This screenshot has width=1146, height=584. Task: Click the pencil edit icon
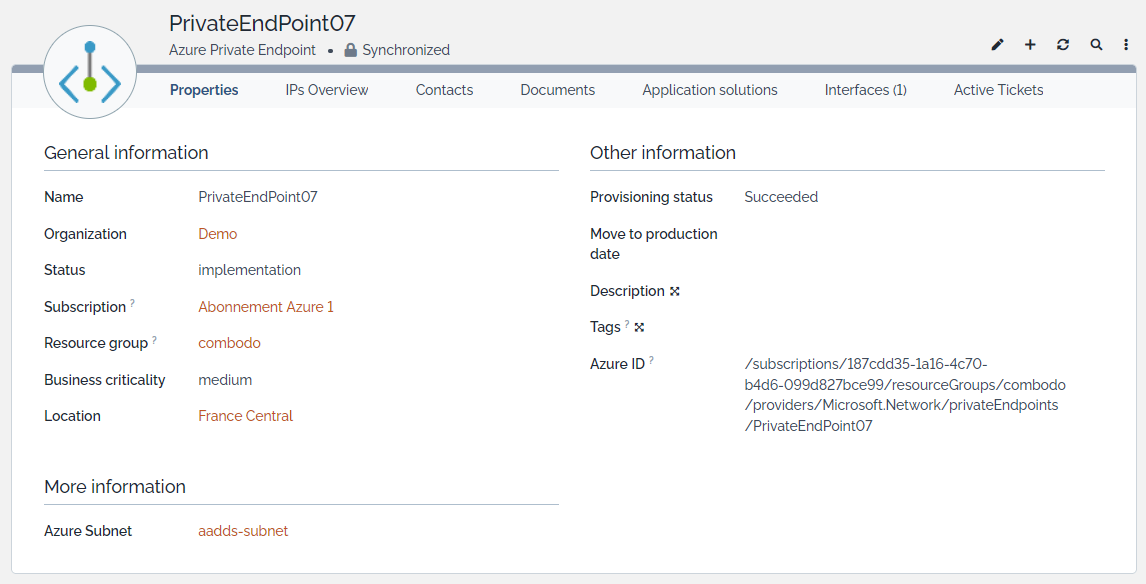[997, 45]
